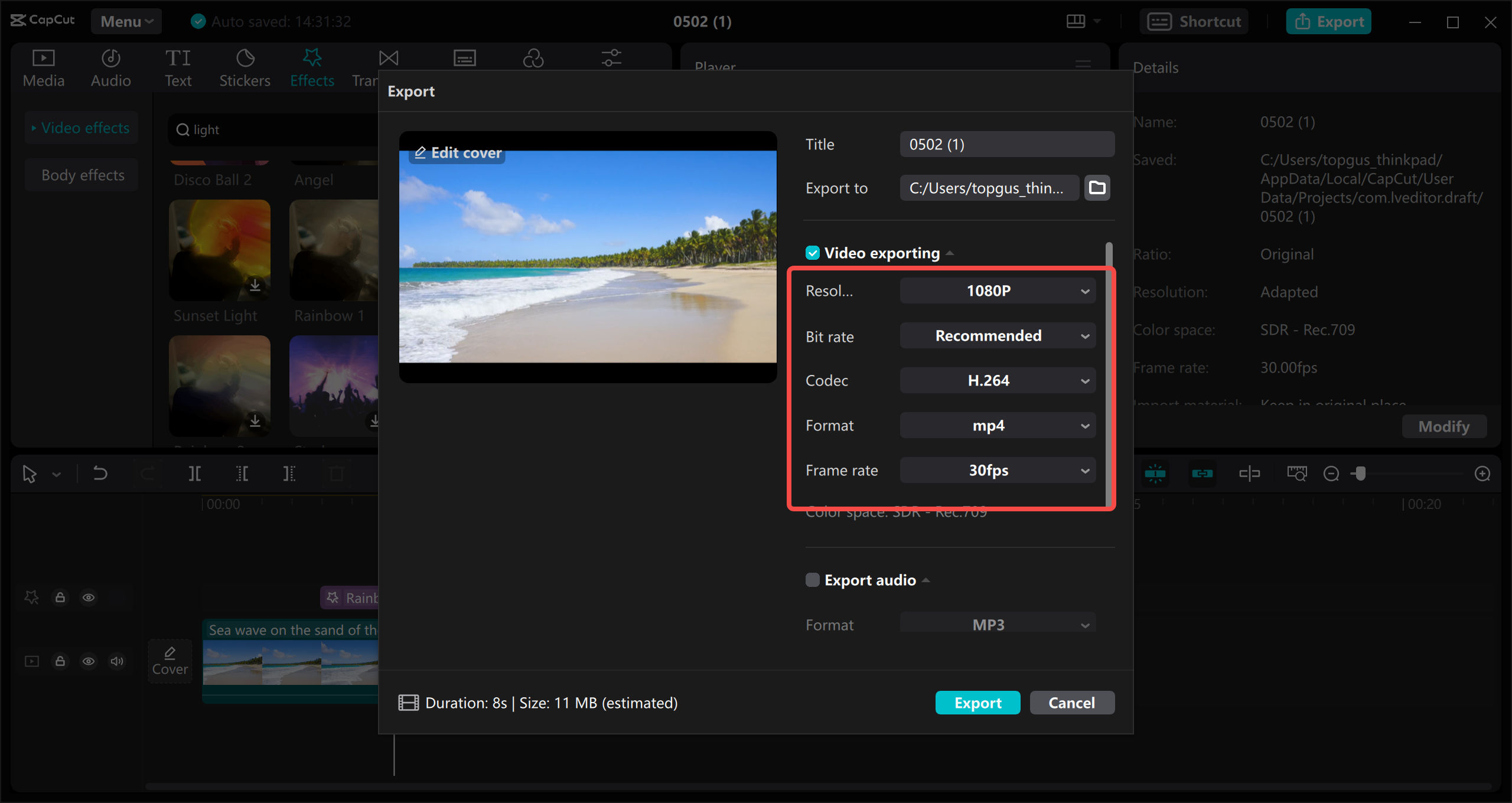
Task: Click the link/ripple icon in the timeline toolbar
Action: tap(1203, 473)
